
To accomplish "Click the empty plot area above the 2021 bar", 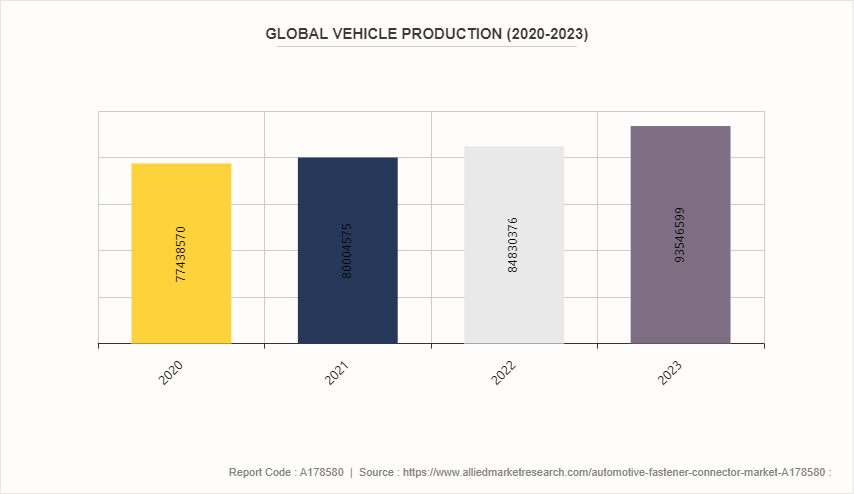I will pos(347,134).
